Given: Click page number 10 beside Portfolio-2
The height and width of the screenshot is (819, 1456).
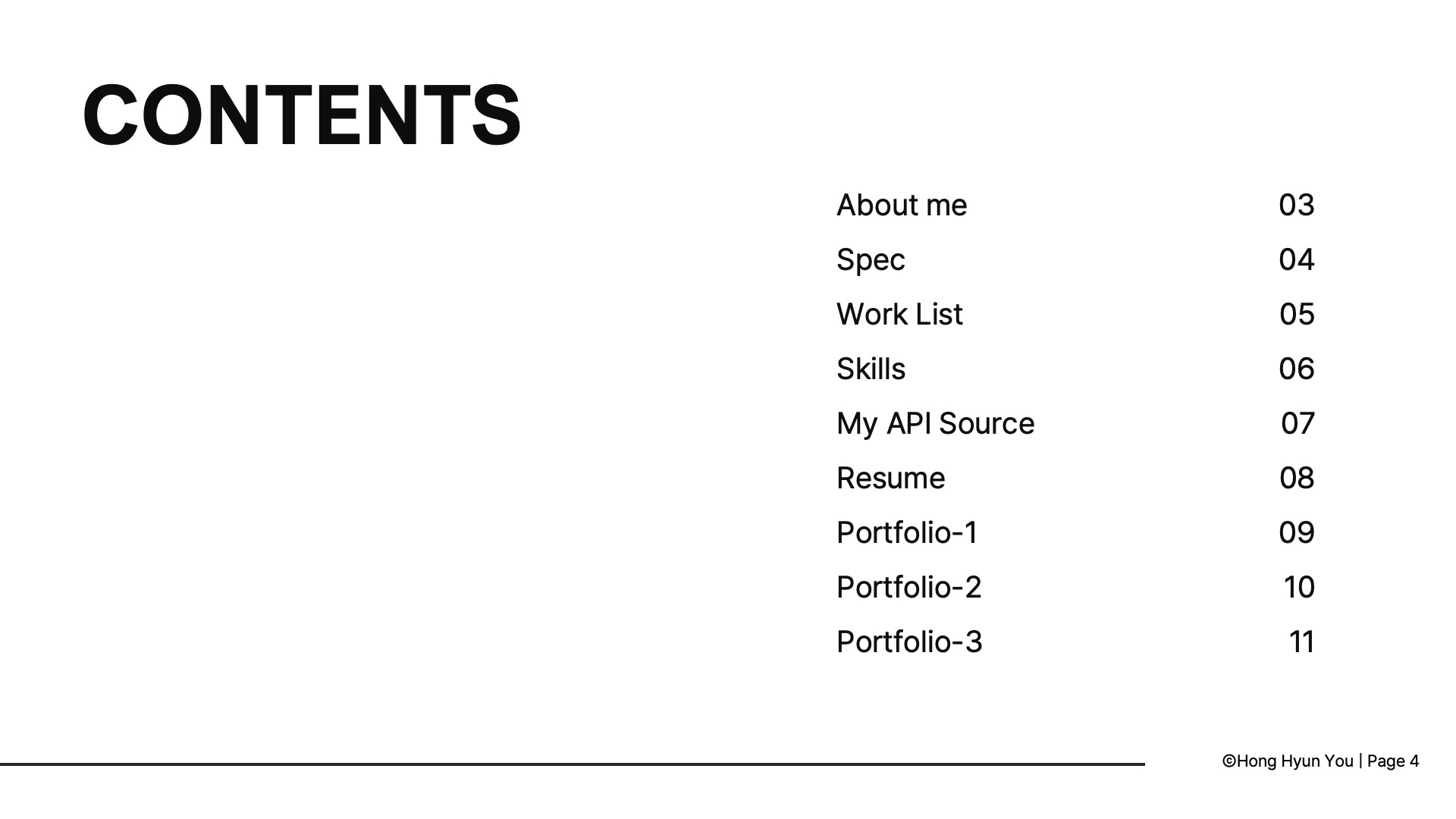Looking at the screenshot, I should click(1298, 587).
